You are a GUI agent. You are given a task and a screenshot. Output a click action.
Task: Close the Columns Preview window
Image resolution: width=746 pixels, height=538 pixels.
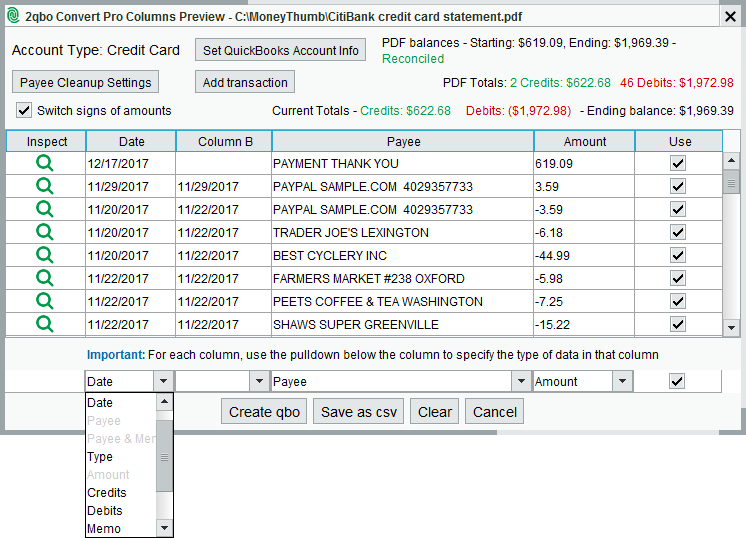pyautogui.click(x=730, y=17)
